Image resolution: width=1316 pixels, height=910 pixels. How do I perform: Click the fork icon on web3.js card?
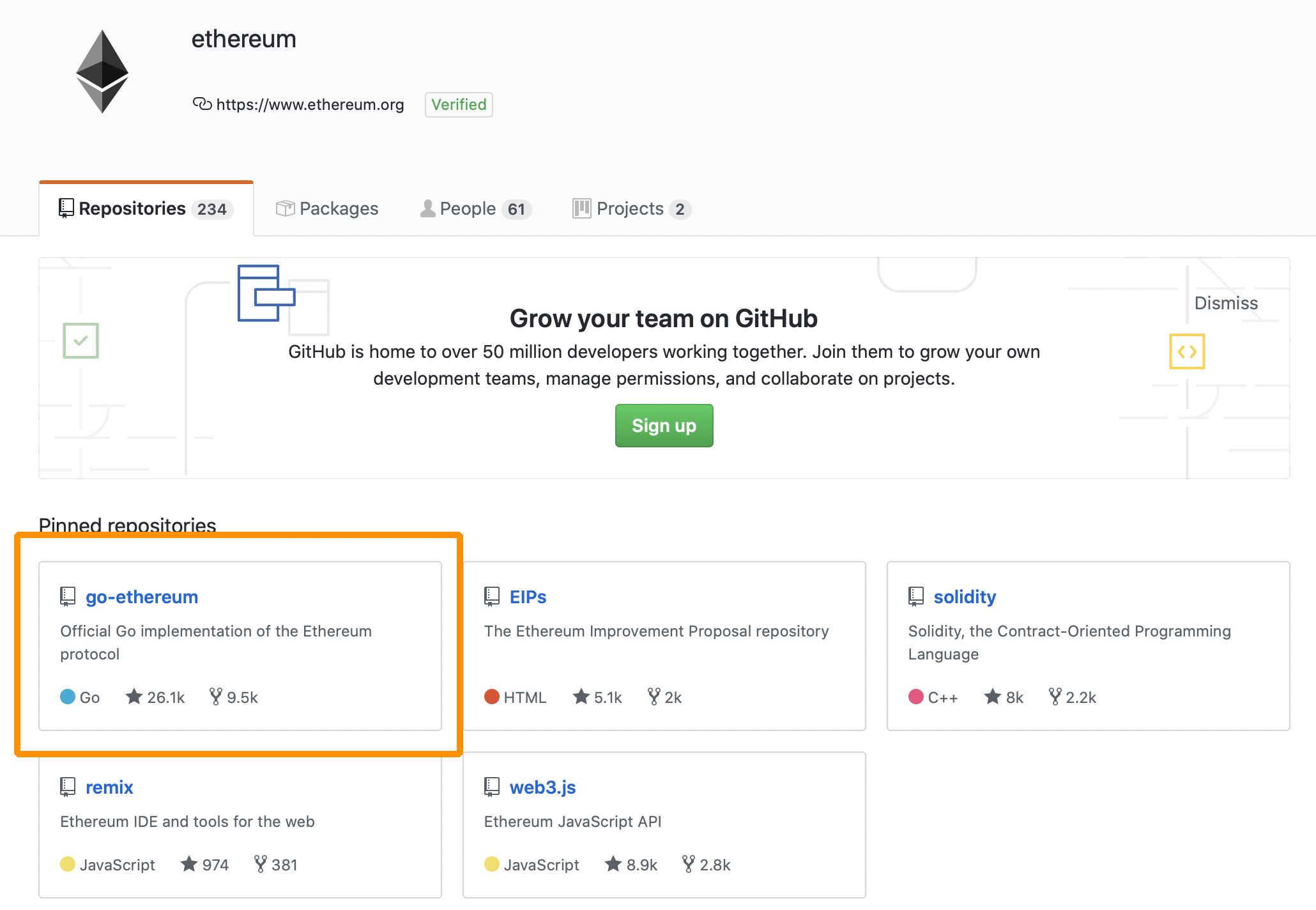[688, 863]
